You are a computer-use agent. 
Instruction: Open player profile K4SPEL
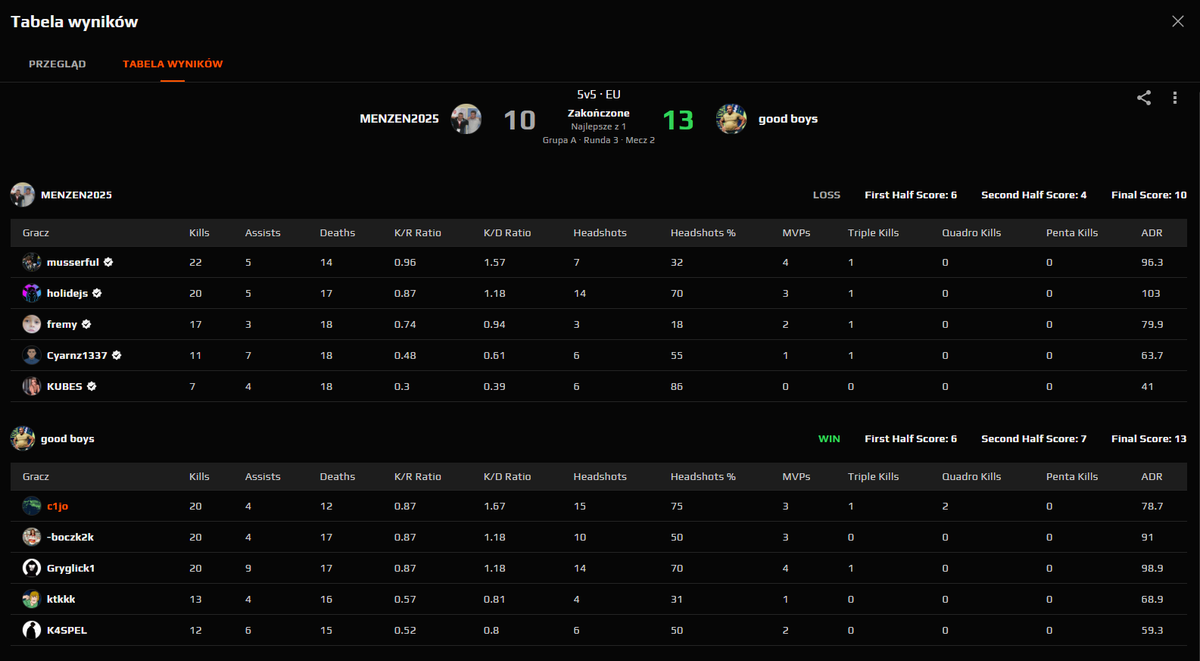point(67,630)
